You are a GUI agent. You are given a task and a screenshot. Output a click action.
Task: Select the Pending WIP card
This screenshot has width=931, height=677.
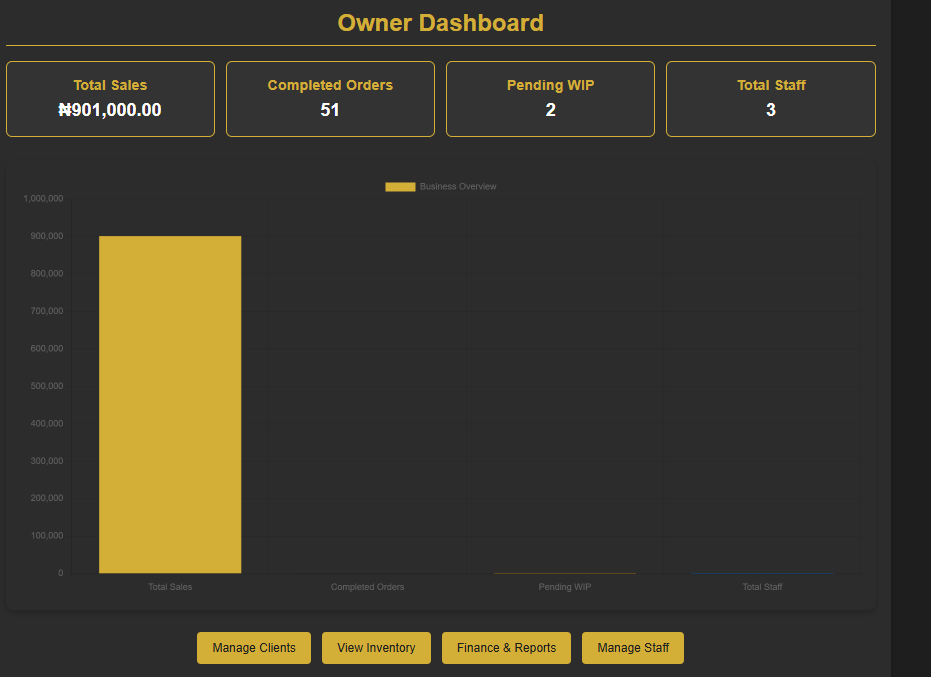550,98
